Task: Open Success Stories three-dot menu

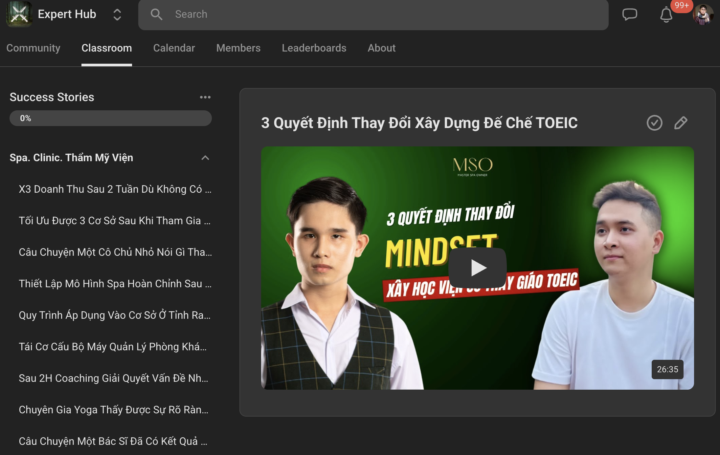Action: [x=205, y=97]
